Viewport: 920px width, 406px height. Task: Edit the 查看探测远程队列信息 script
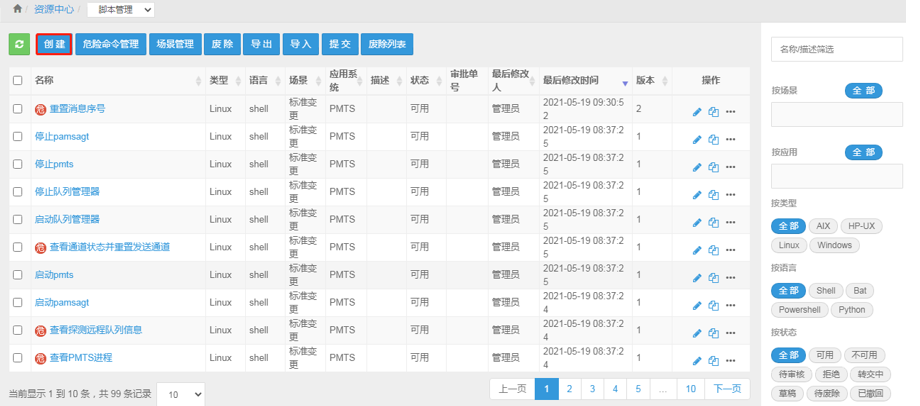(x=697, y=333)
